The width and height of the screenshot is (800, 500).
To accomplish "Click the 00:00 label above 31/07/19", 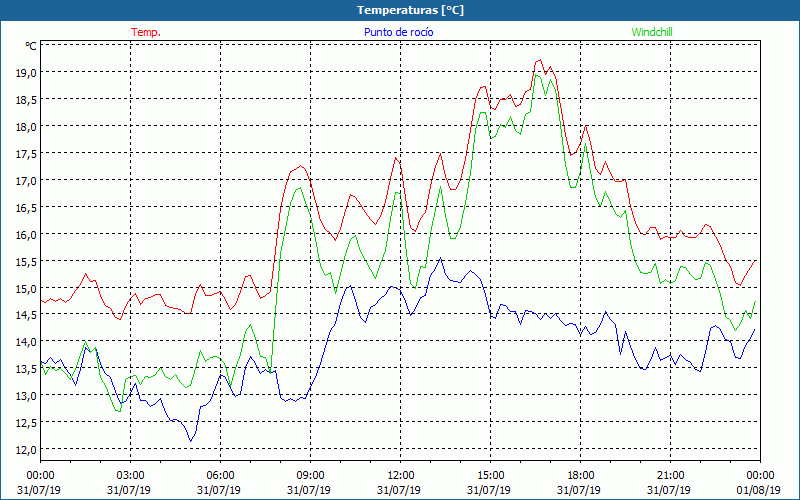I will 40,476.
